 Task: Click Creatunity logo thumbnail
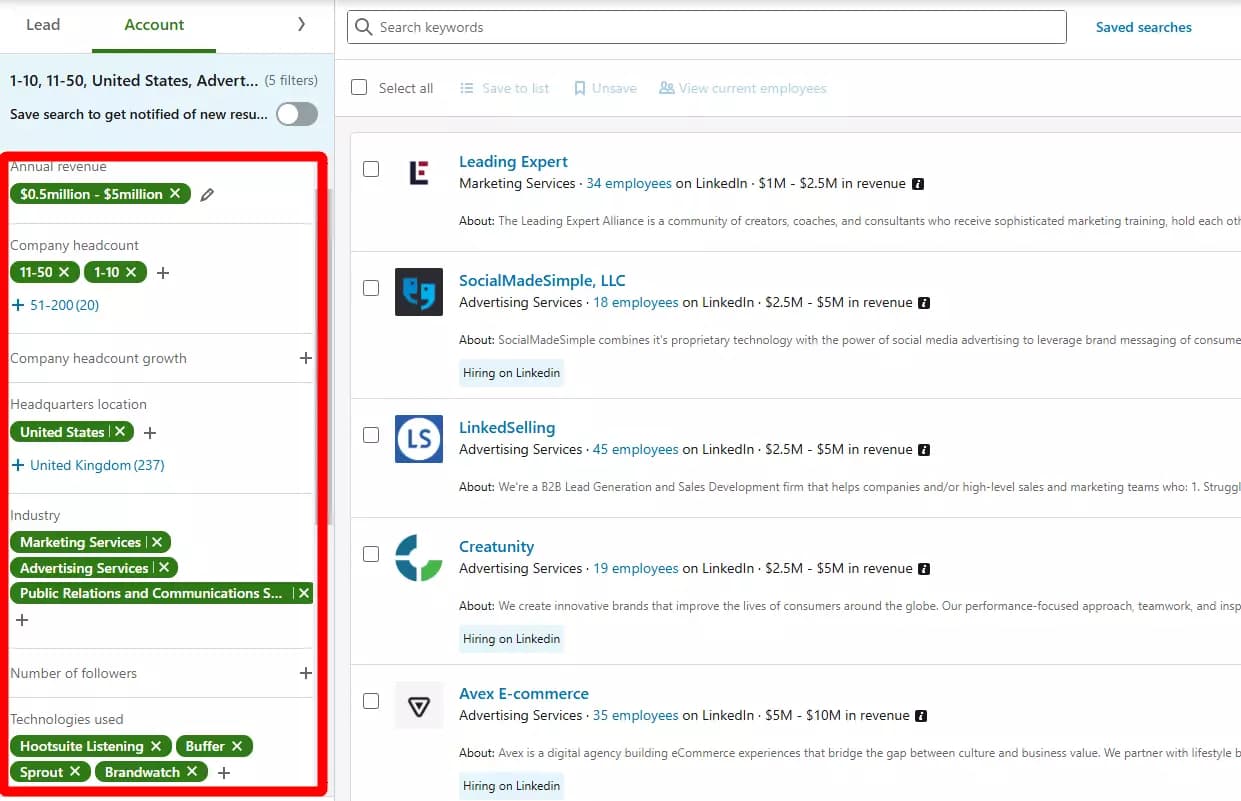(x=419, y=558)
